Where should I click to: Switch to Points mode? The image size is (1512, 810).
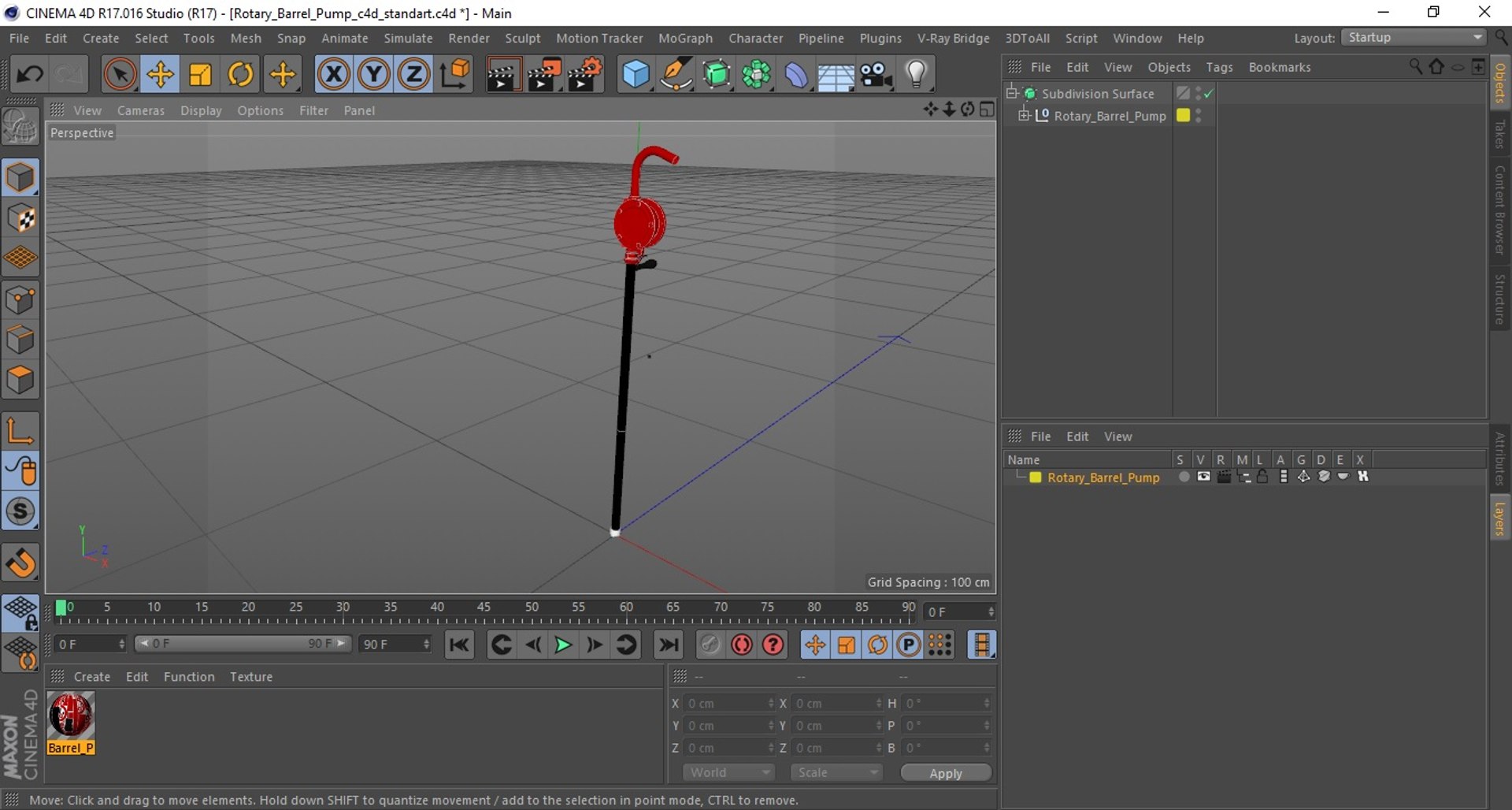(x=20, y=300)
